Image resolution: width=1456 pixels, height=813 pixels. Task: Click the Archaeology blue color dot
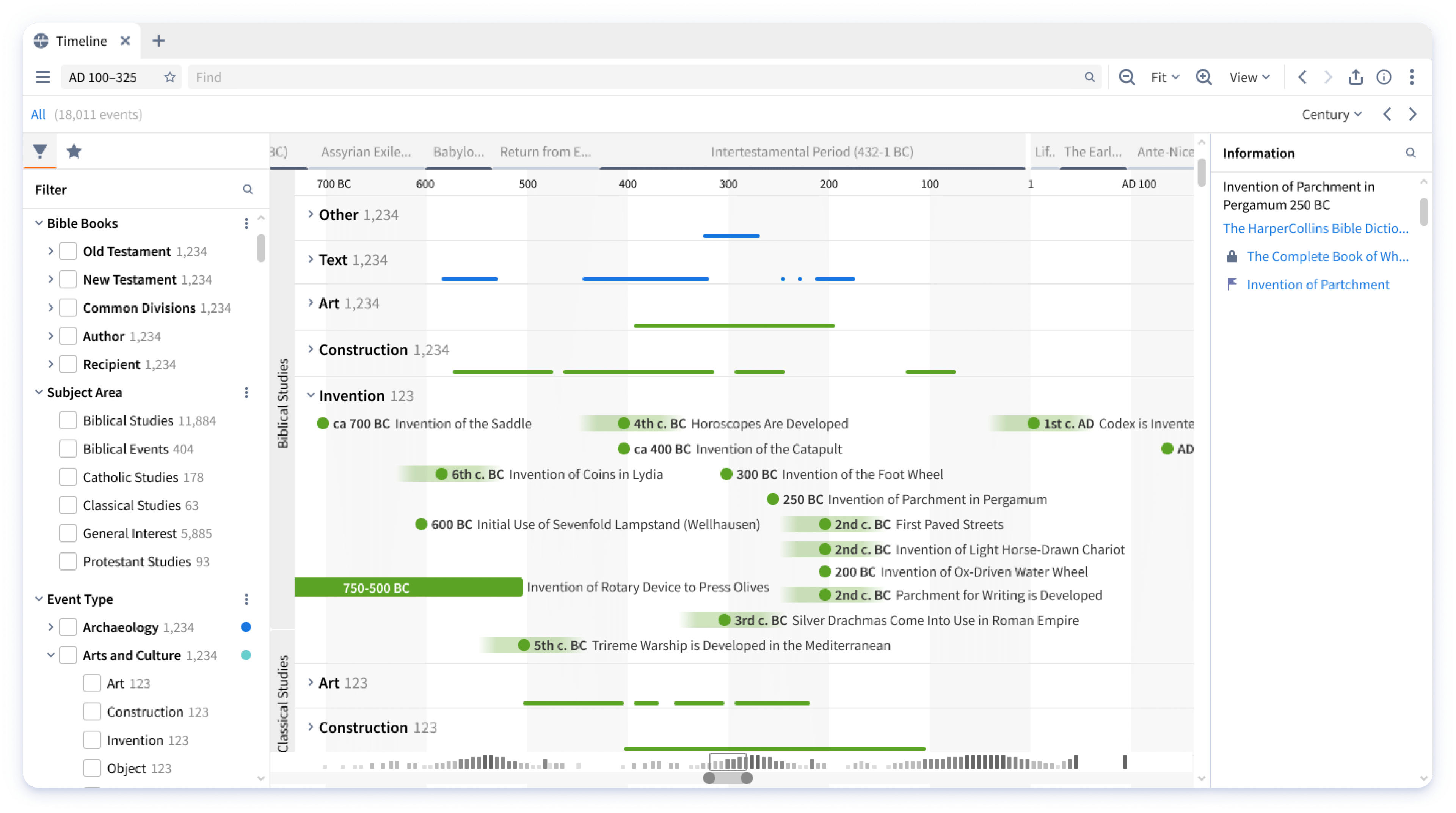point(246,627)
